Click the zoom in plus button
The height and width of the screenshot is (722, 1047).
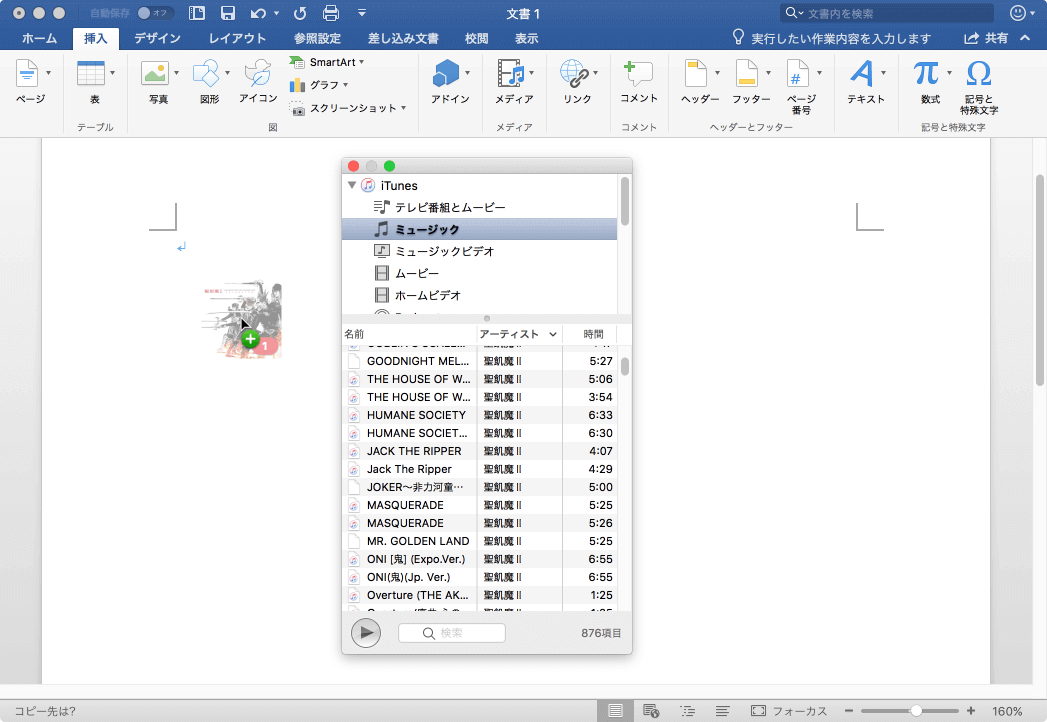click(x=971, y=711)
